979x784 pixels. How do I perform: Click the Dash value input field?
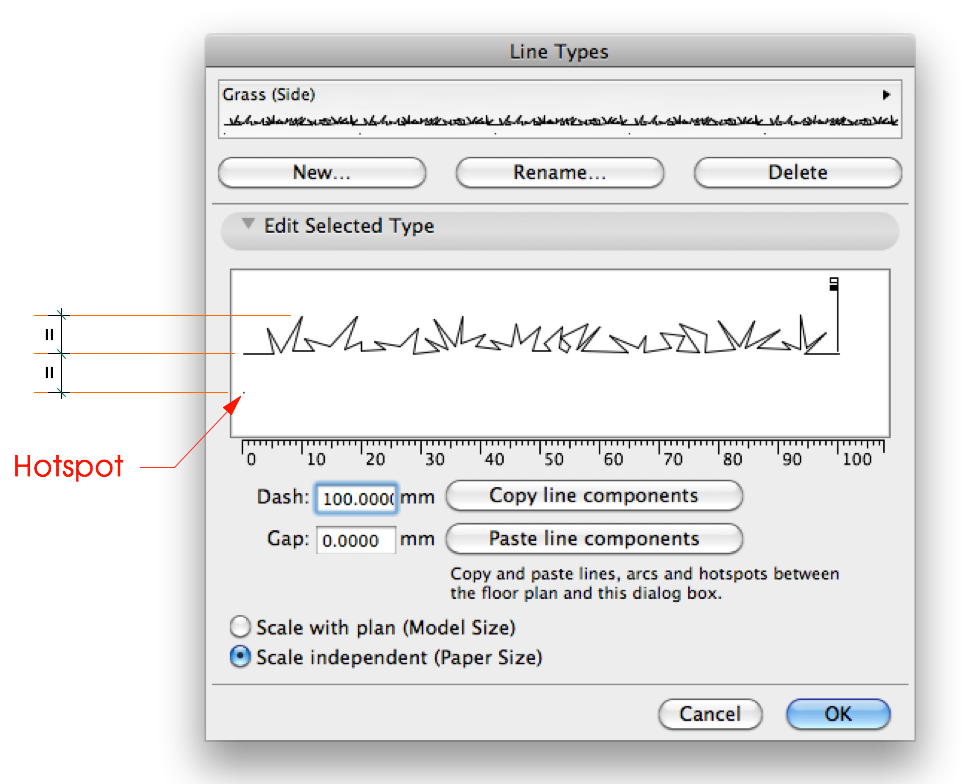357,499
